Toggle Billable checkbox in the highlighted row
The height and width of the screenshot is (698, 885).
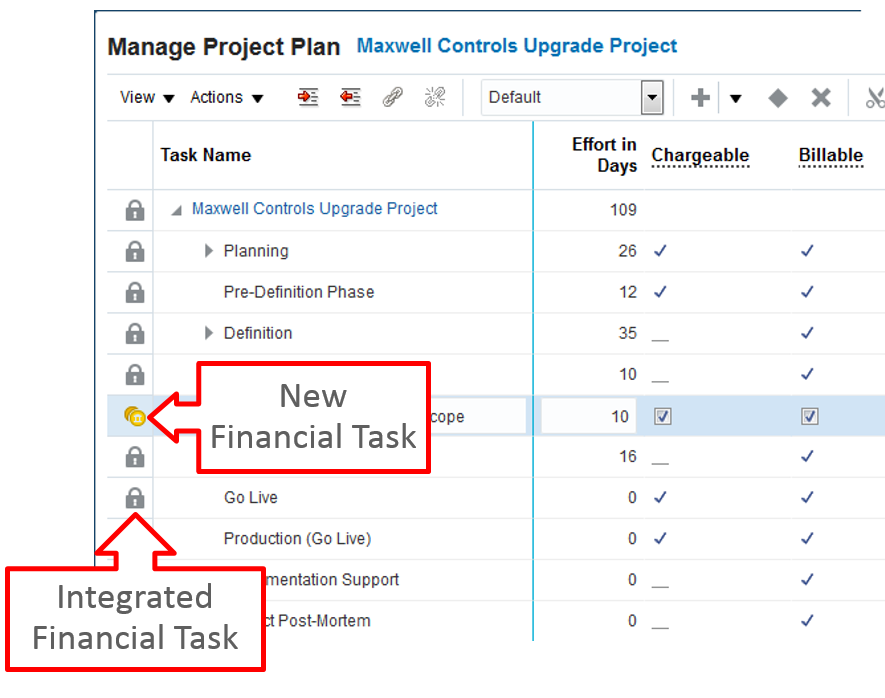809,417
